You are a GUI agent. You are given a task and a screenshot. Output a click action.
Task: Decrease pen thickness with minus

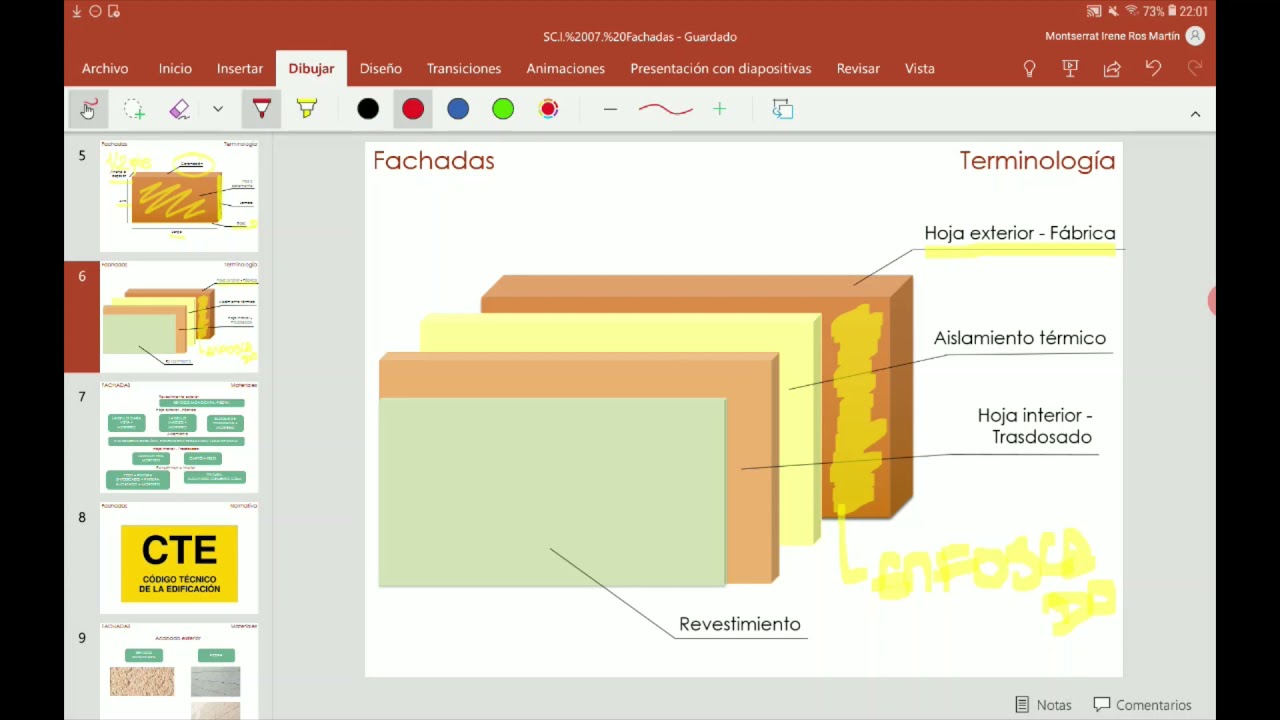point(610,109)
